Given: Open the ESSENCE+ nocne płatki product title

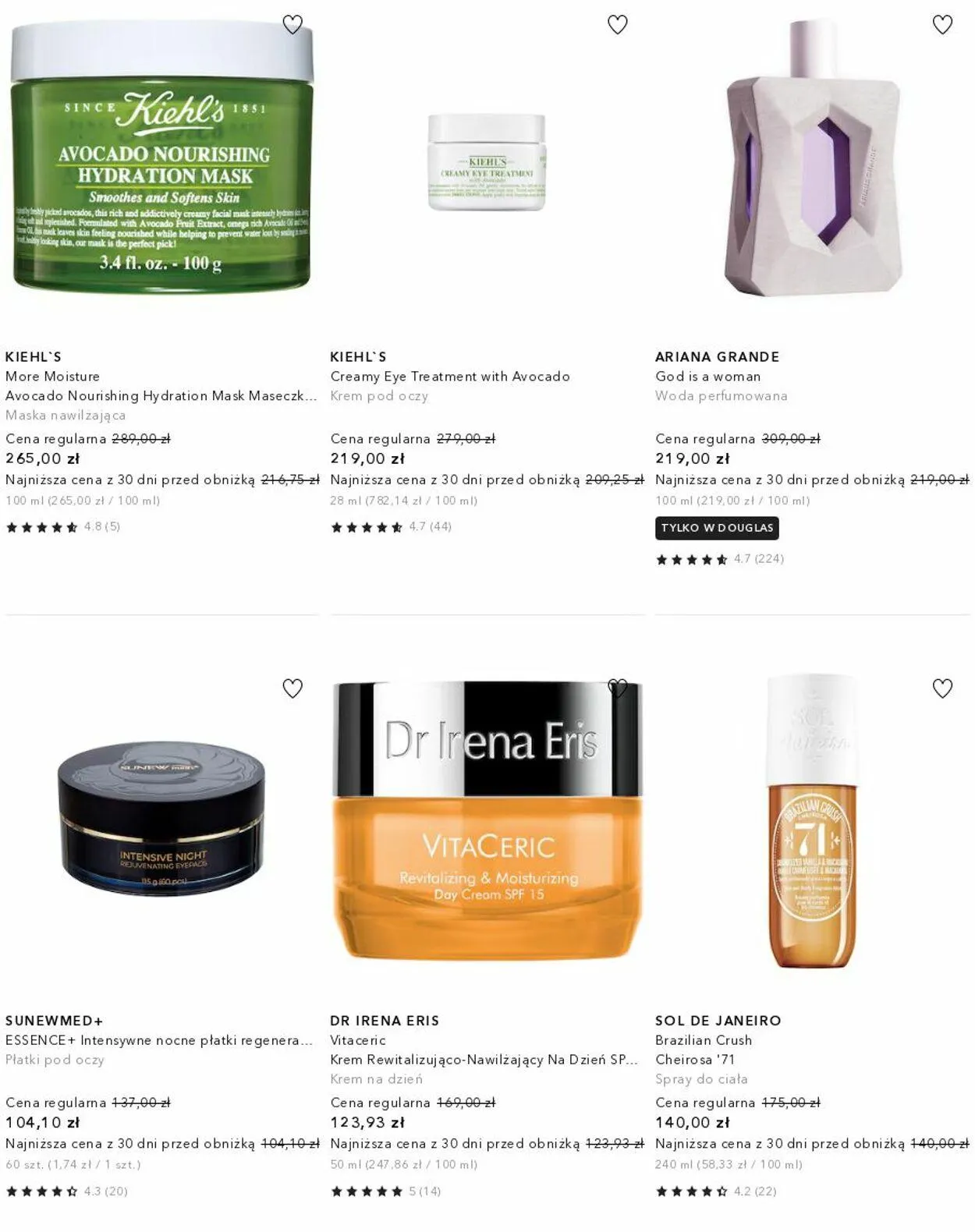Looking at the screenshot, I should [159, 1040].
